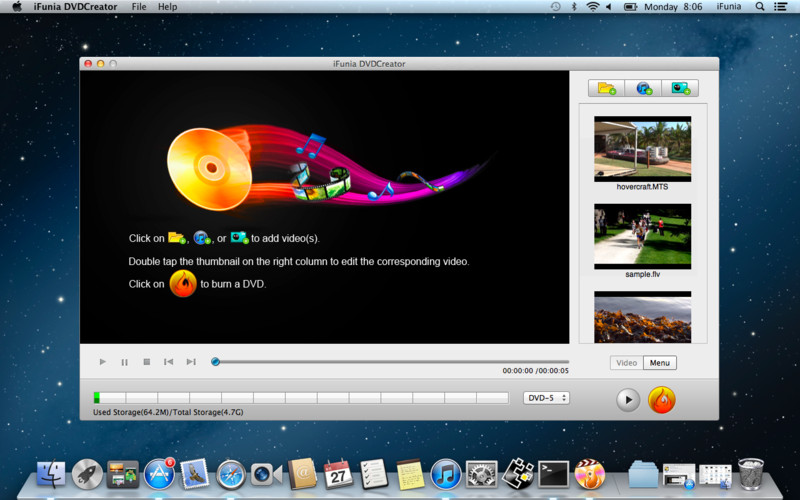Click the sample.flv file name label
Image resolution: width=800 pixels, height=500 pixels.
(x=642, y=274)
